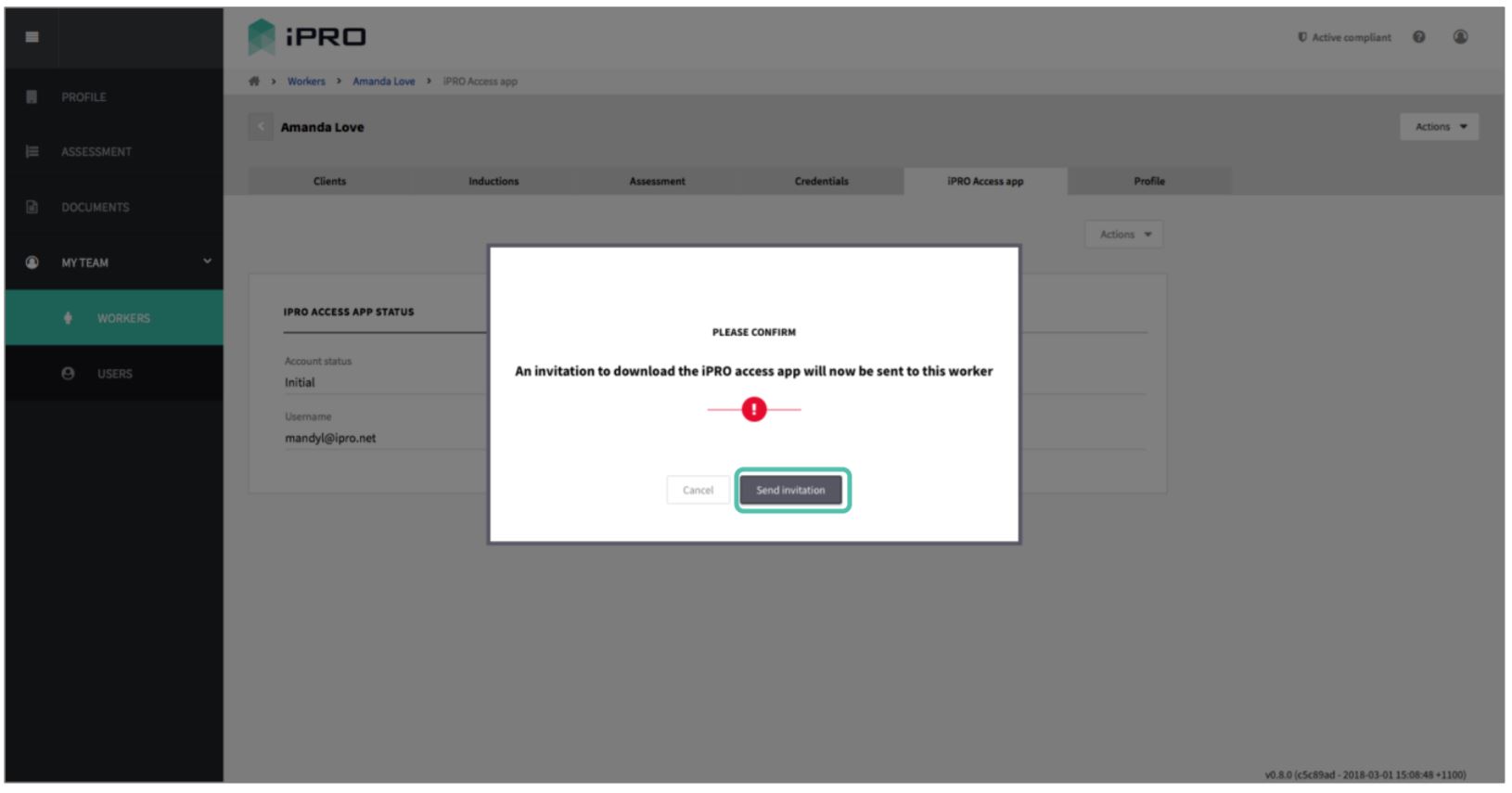The height and width of the screenshot is (793, 1512).
Task: Click the home breadcrumb icon
Action: (x=254, y=82)
